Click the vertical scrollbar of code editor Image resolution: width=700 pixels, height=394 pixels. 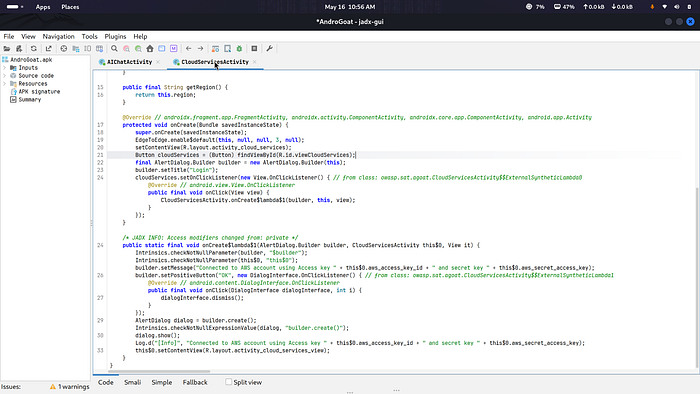point(697,278)
